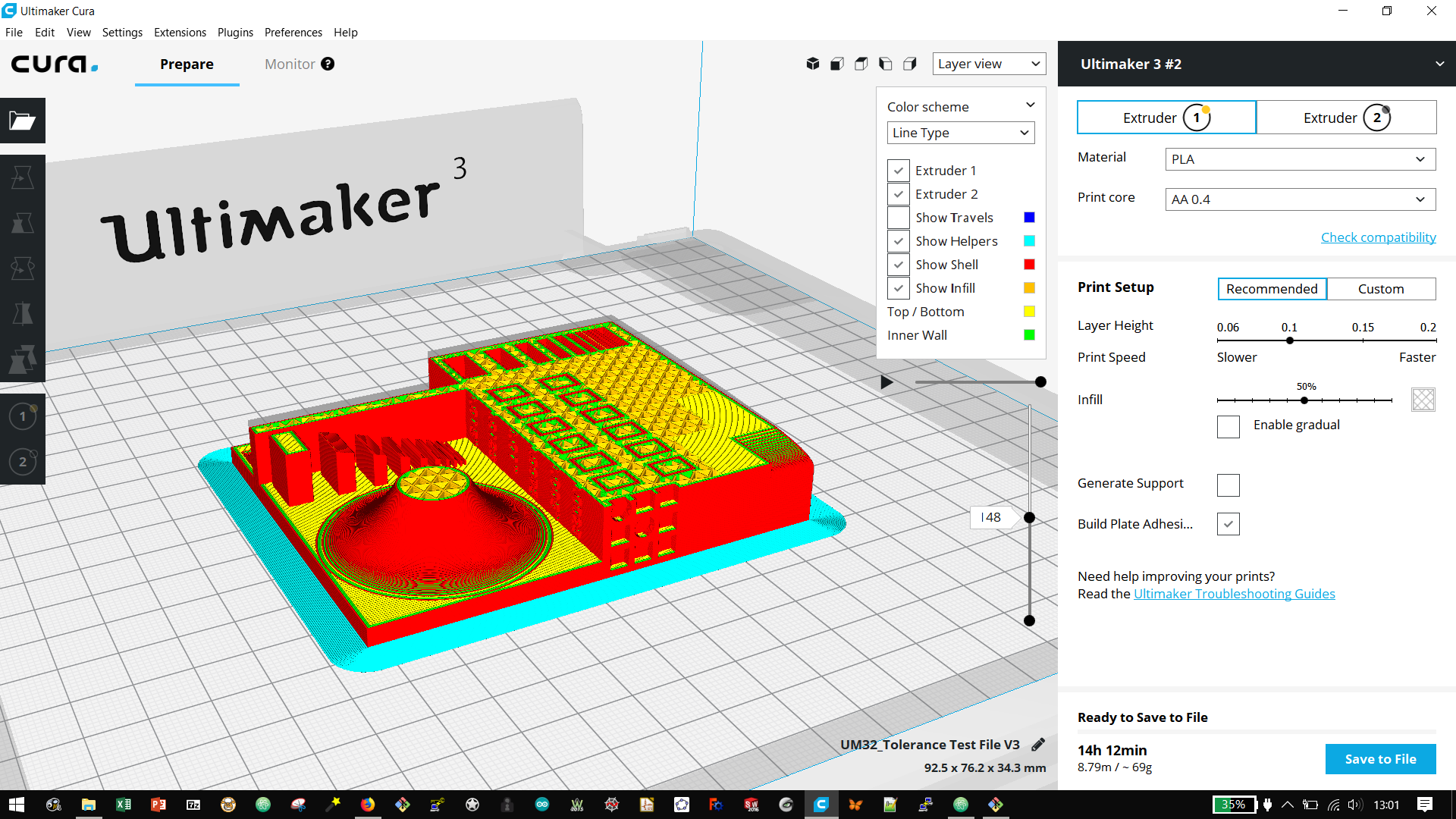Toggle the Extruder 2 visibility checkbox
The height and width of the screenshot is (819, 1456).
point(899,194)
